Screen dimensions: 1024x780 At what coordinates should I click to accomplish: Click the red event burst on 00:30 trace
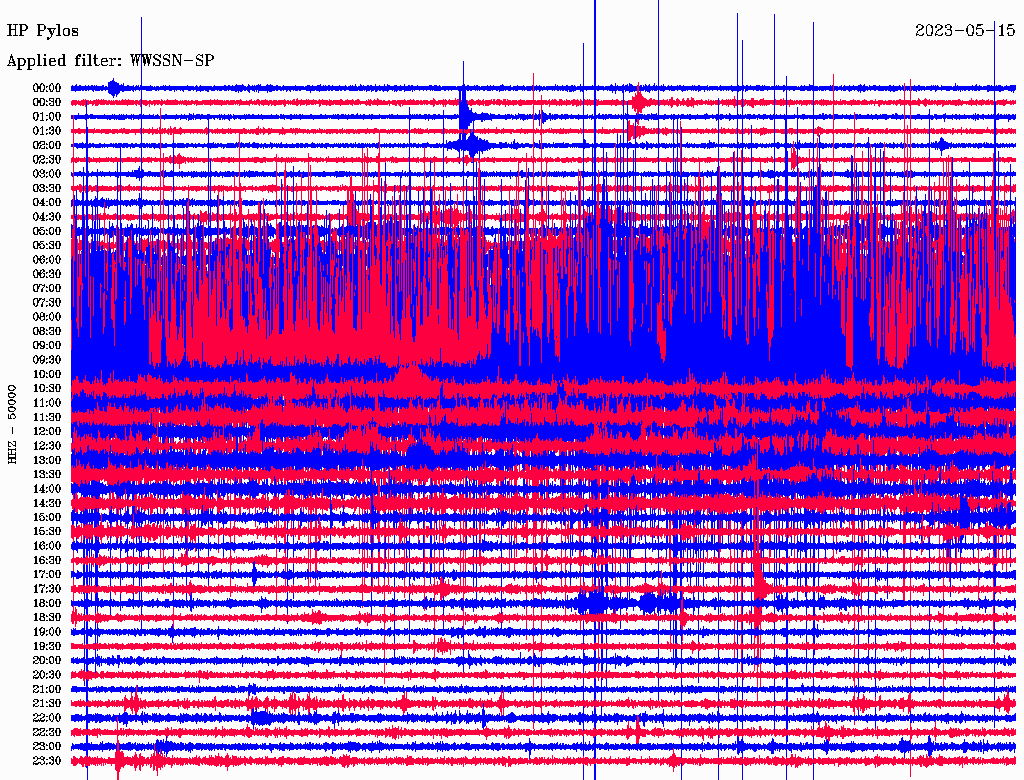click(639, 102)
